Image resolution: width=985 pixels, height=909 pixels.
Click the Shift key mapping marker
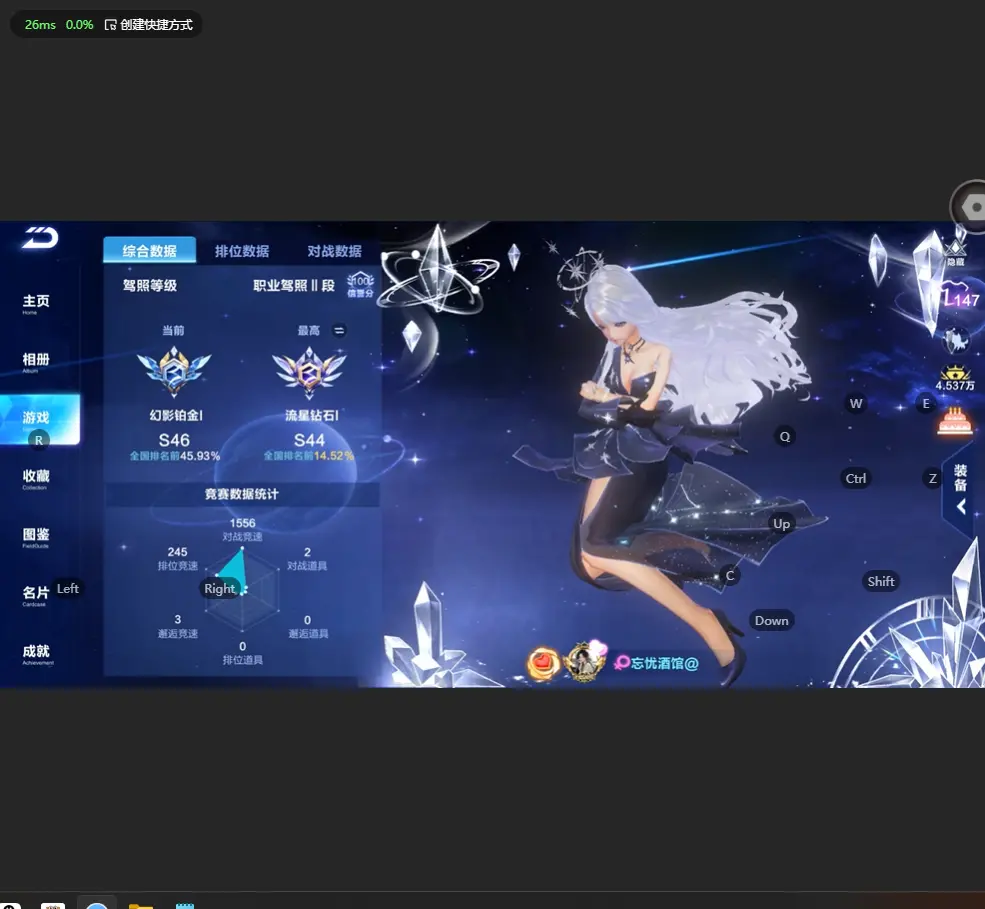click(x=881, y=582)
